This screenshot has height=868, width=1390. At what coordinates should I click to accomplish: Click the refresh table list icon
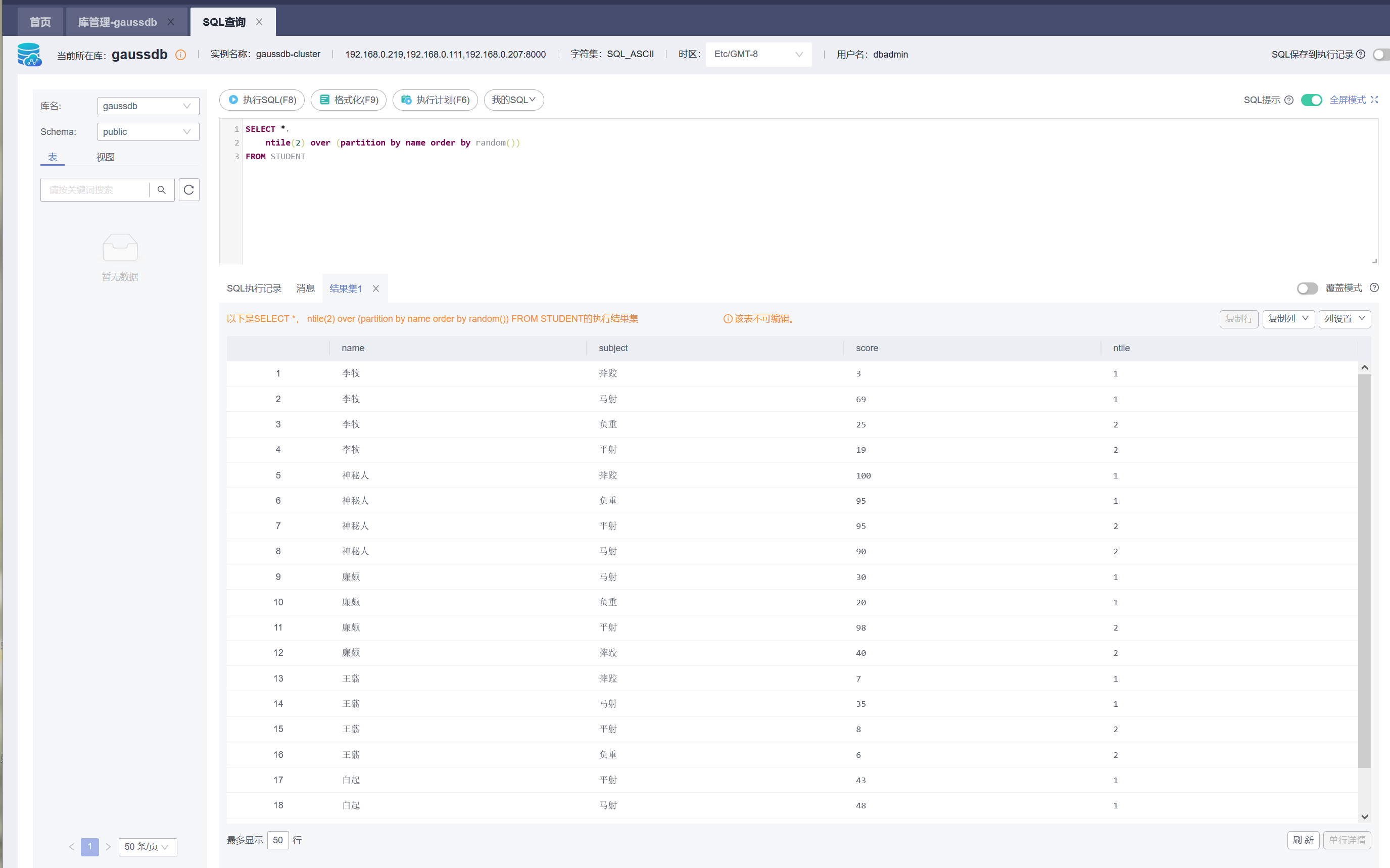point(189,190)
